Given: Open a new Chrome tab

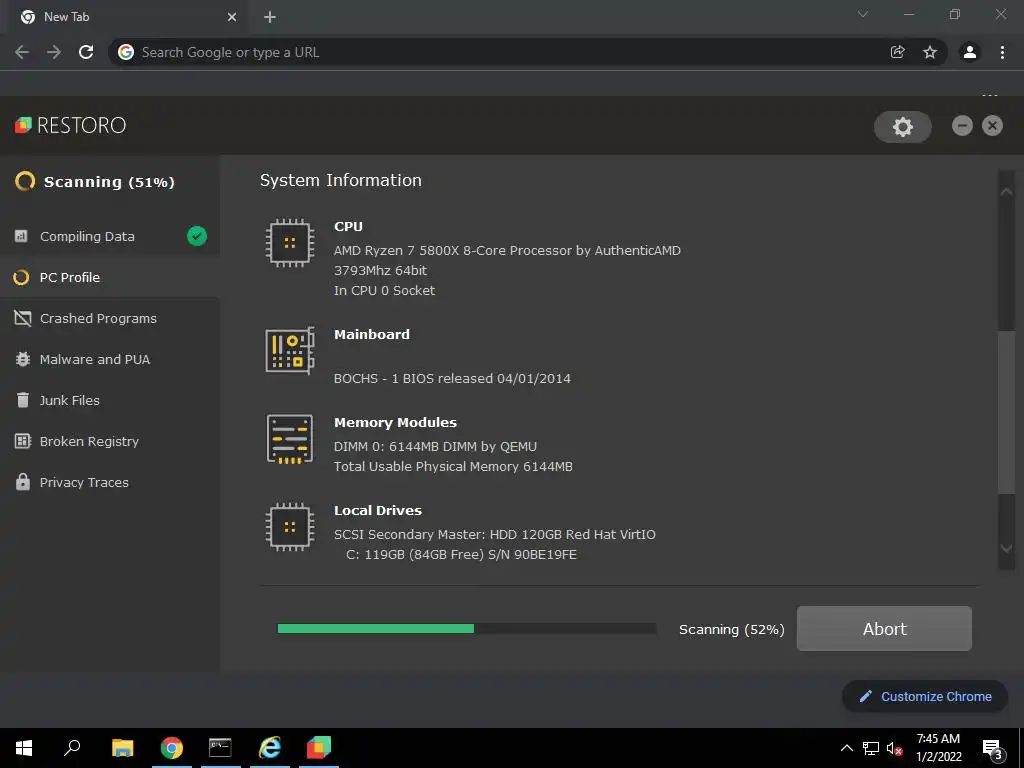Looking at the screenshot, I should pos(270,17).
